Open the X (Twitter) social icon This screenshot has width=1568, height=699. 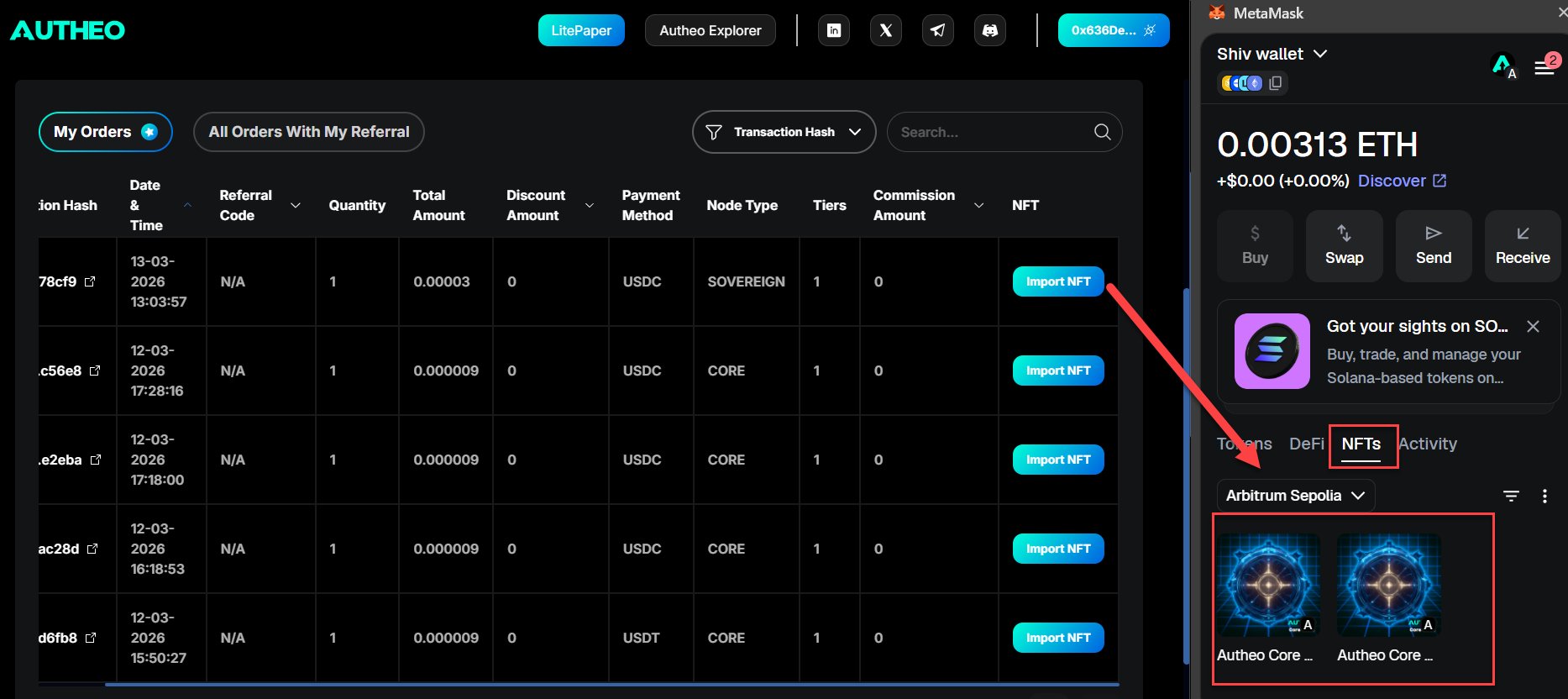(x=886, y=30)
